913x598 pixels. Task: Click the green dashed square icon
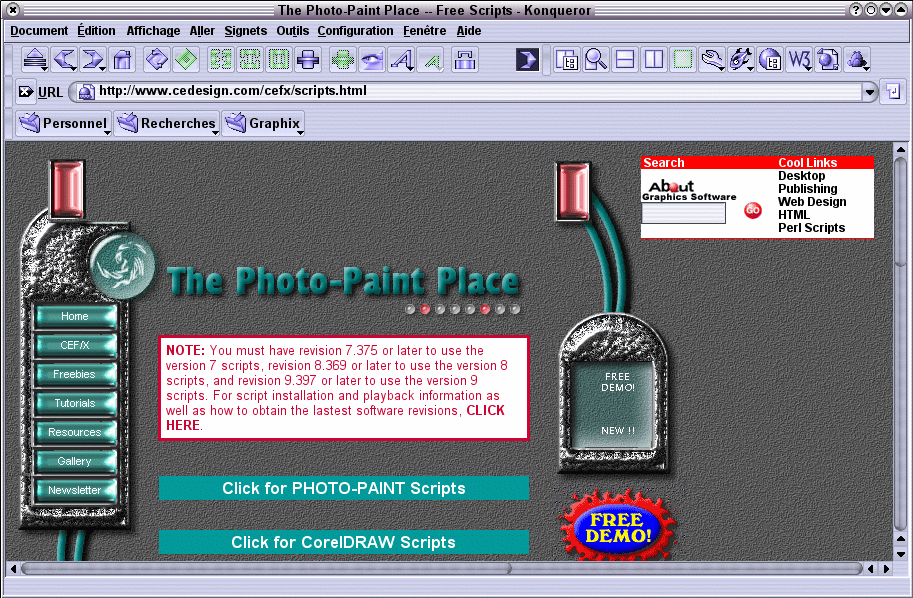pos(683,59)
